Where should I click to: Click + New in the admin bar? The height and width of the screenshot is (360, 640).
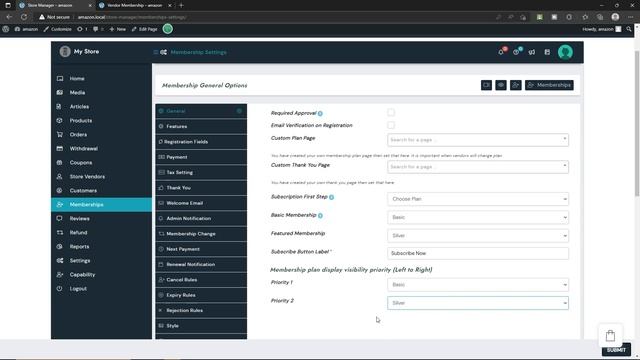pyautogui.click(x=118, y=29)
